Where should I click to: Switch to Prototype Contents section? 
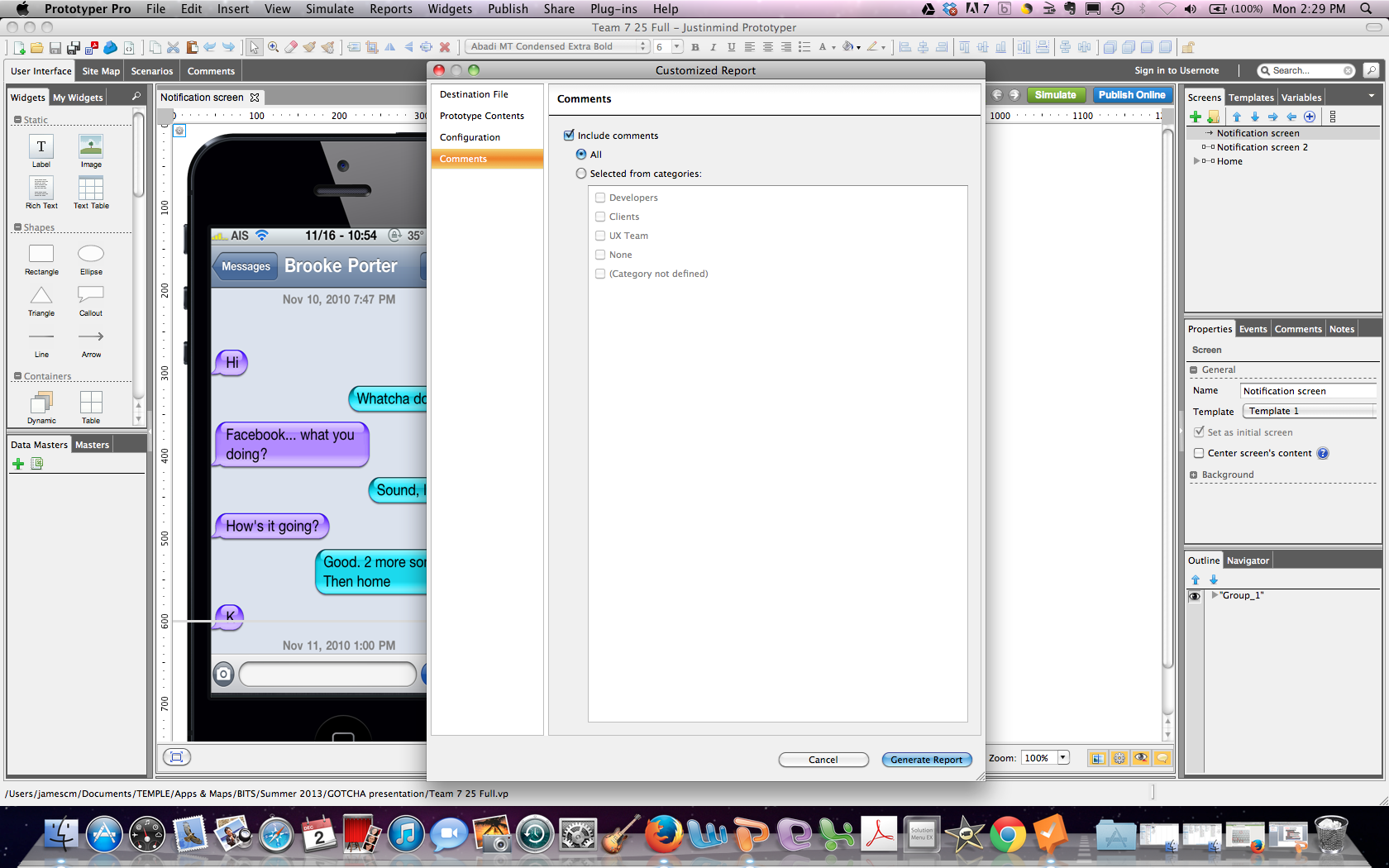click(x=482, y=116)
